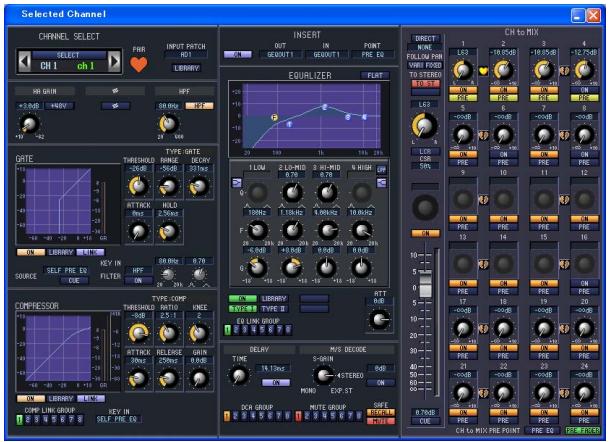Open the INSERT OUT GEQOUT1 selector
Image resolution: width=609 pixels, height=442 pixels.
pos(280,55)
